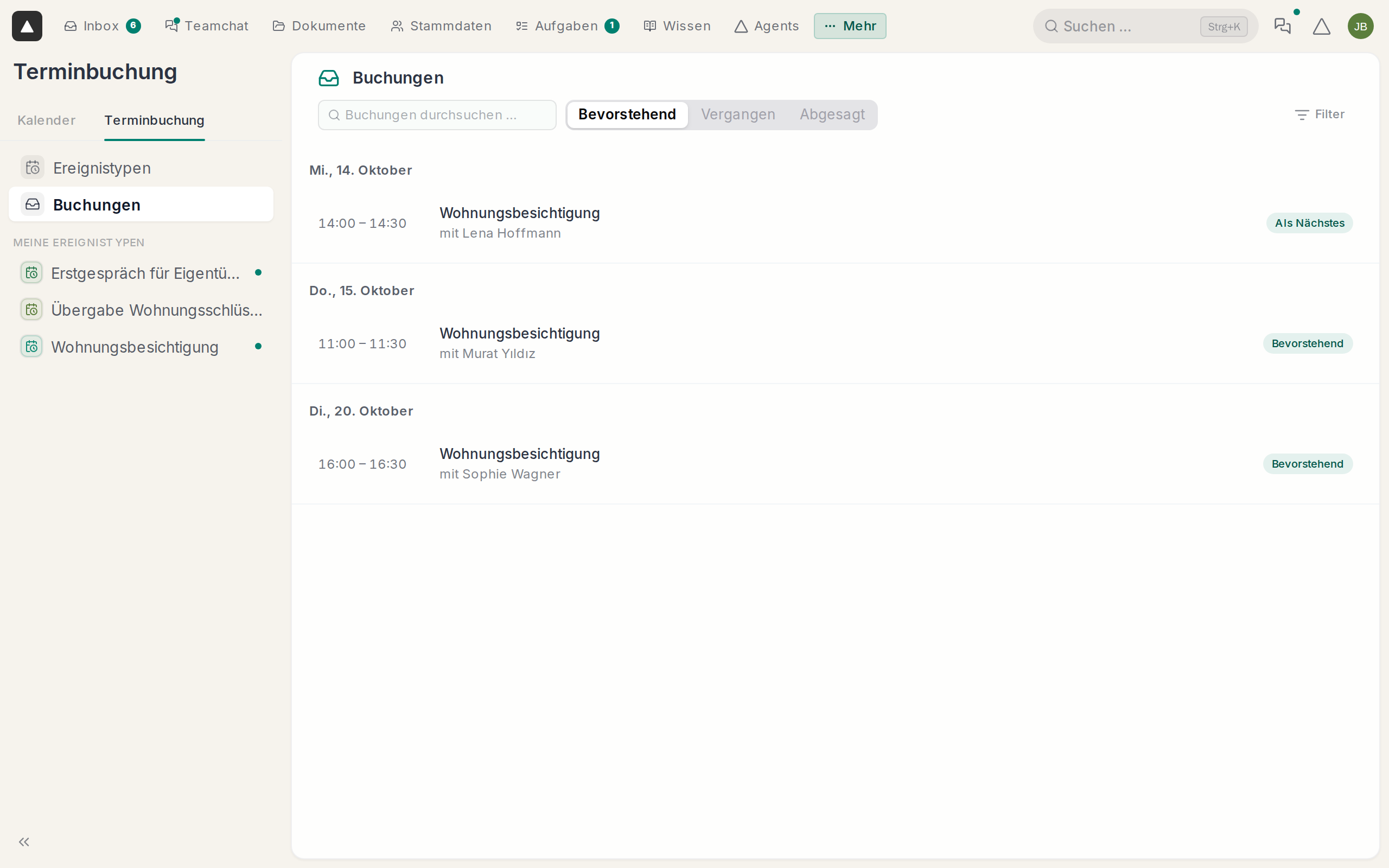Screen dimensions: 1389x868
Task: Click Bevorstehend badge of Sophie Wagner booking
Action: point(1307,464)
